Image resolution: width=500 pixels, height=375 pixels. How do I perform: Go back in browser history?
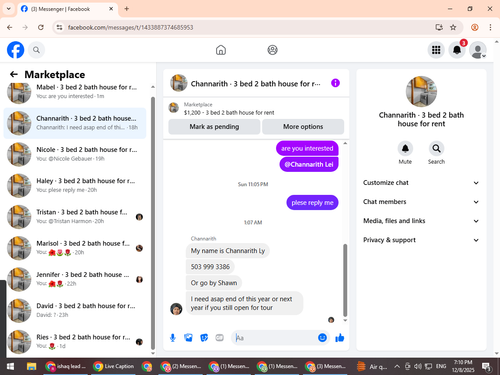pyautogui.click(x=10, y=27)
